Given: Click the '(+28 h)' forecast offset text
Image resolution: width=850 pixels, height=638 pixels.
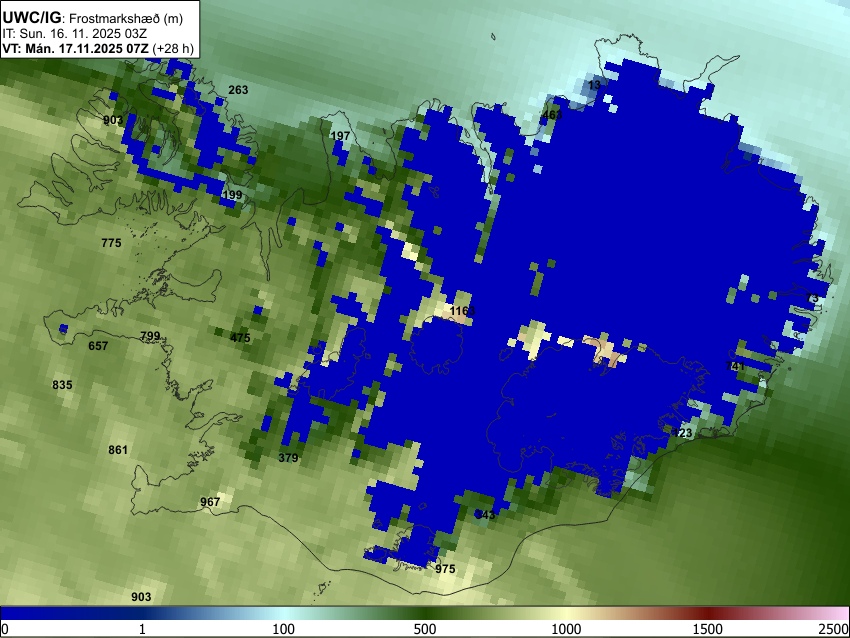Looking at the screenshot, I should click(x=173, y=48).
